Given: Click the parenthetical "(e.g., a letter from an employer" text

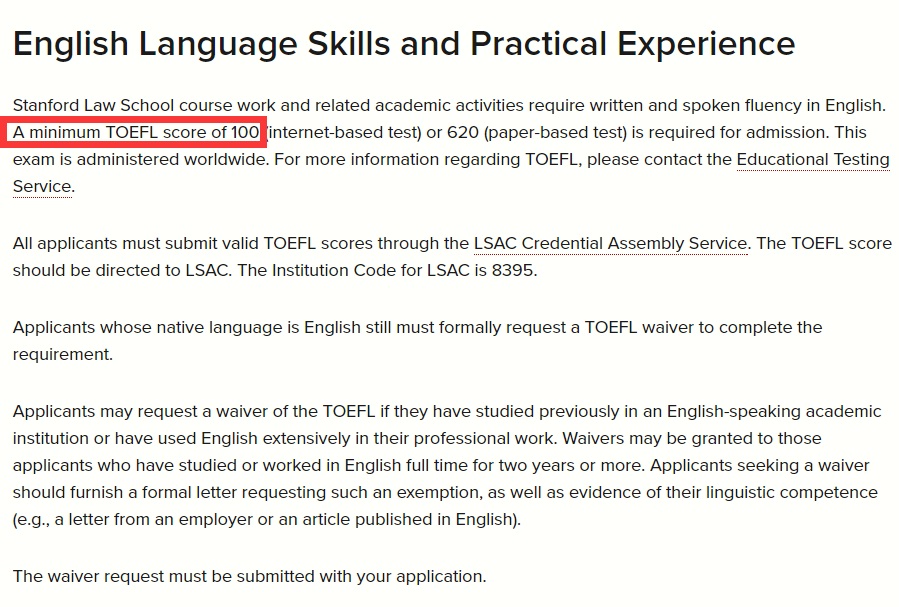Looking at the screenshot, I should 132,519.
